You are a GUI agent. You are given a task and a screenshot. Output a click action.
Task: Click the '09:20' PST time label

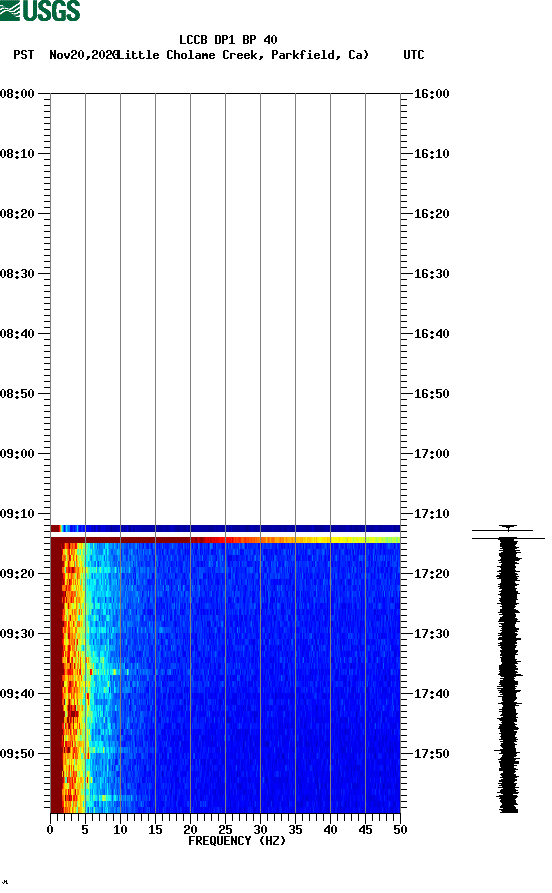18,574
